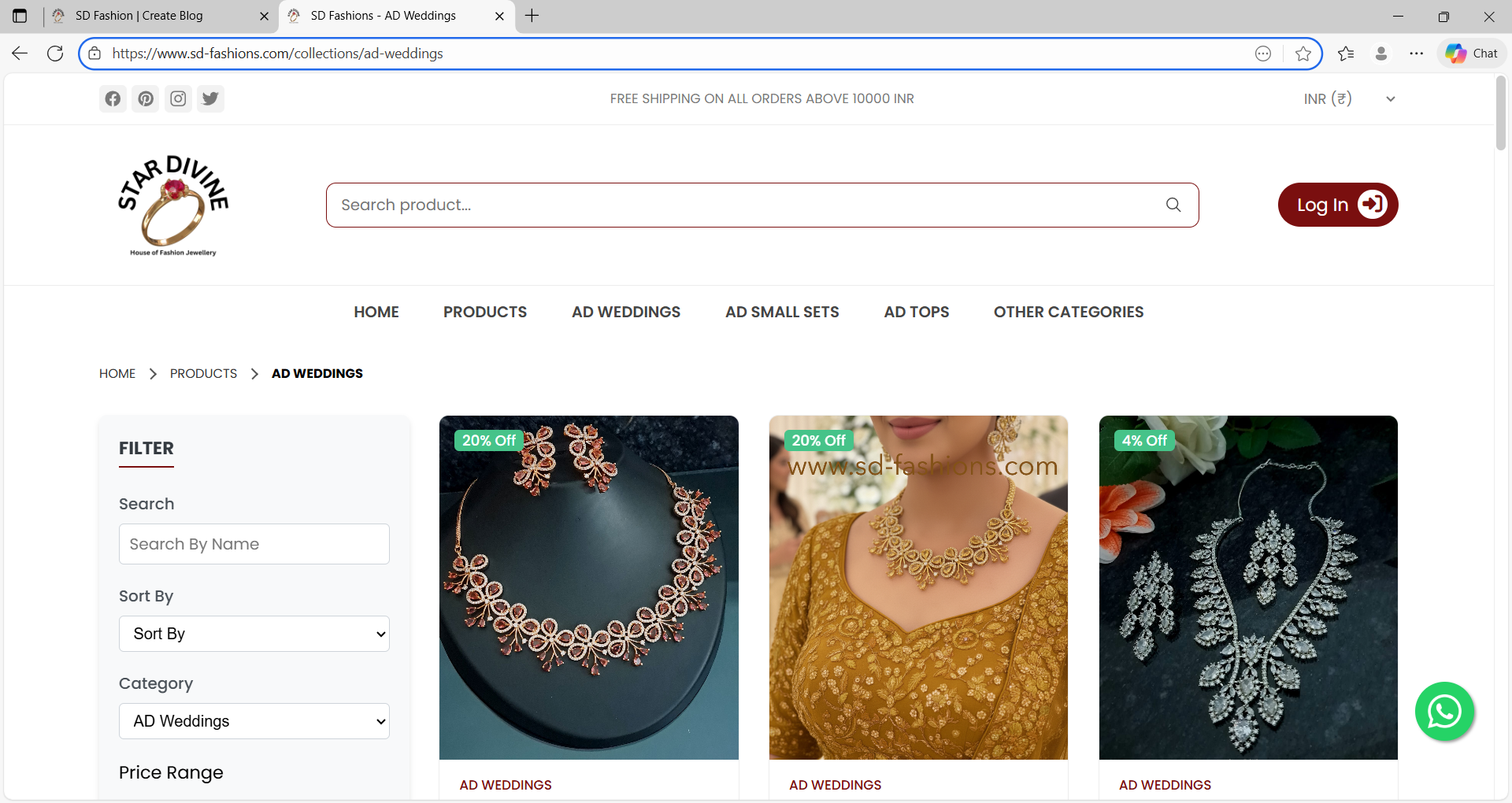The height and width of the screenshot is (803, 1512).
Task: Open the browser Chat sidebar
Action: coord(1471,53)
